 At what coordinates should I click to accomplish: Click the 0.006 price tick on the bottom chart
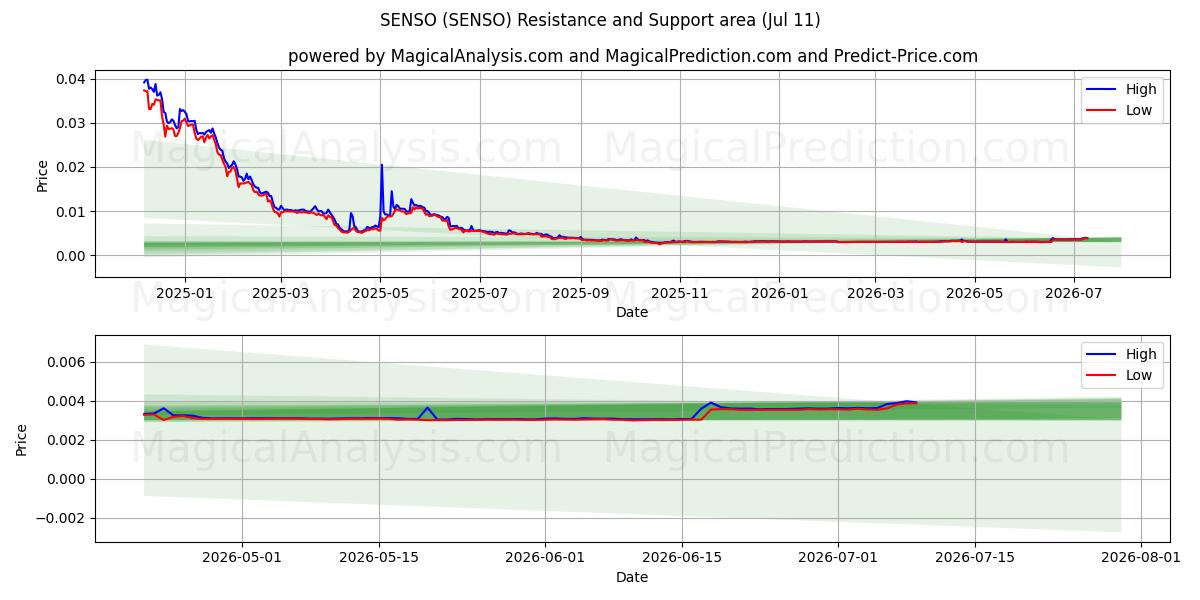[x=69, y=362]
